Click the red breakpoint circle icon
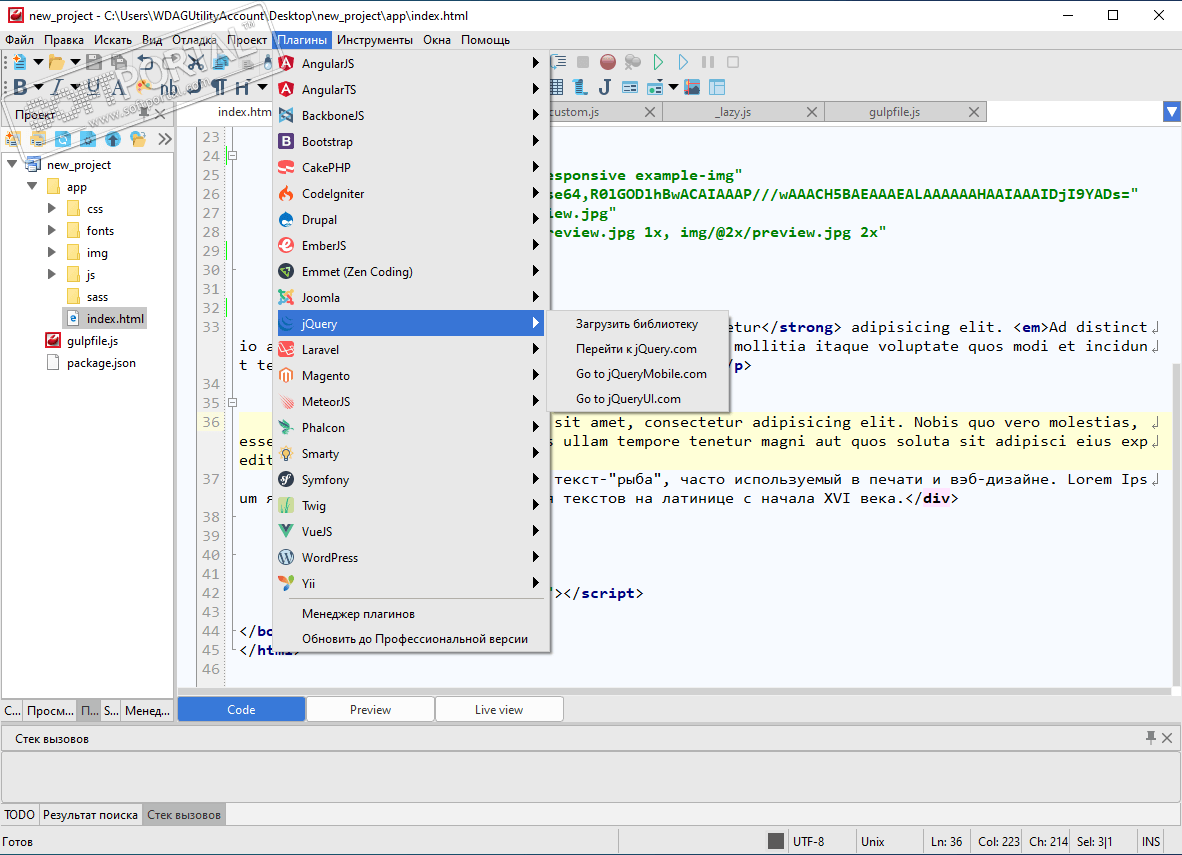Screen dimensions: 1182x855 (x=607, y=63)
